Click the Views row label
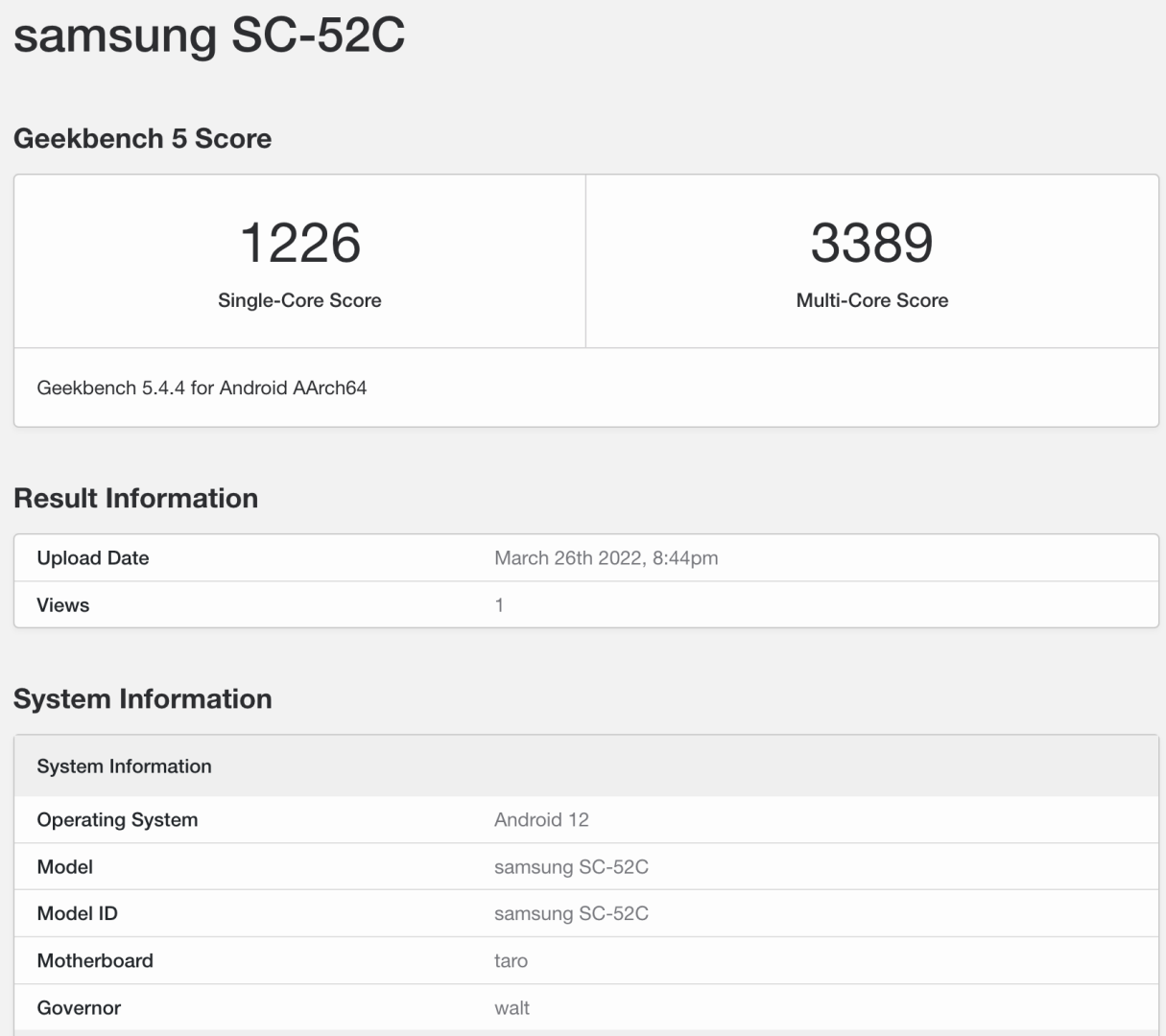 63,605
